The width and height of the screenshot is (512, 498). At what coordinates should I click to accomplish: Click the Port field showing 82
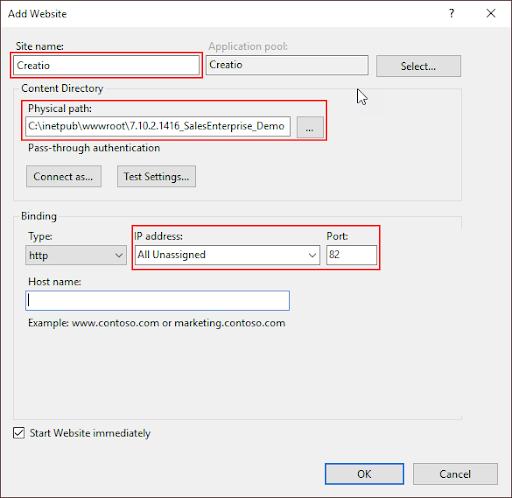pos(352,255)
